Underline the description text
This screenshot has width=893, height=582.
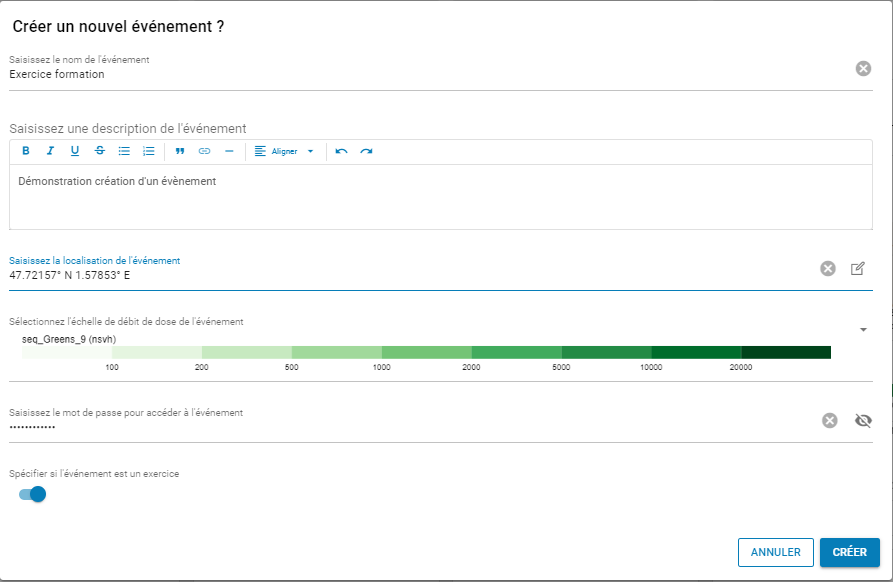coord(75,151)
